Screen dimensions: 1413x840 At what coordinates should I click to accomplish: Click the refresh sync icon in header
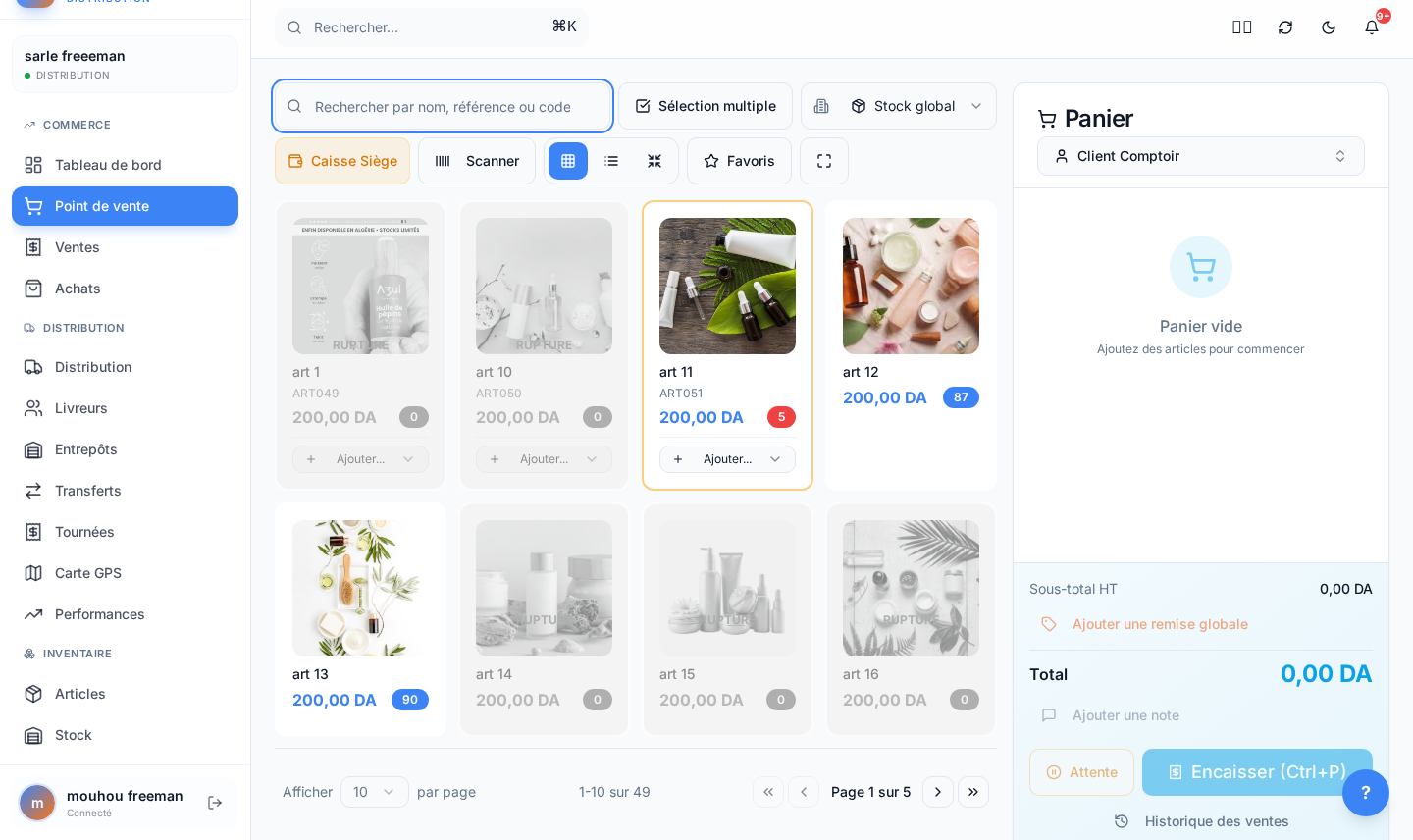pos(1285,27)
